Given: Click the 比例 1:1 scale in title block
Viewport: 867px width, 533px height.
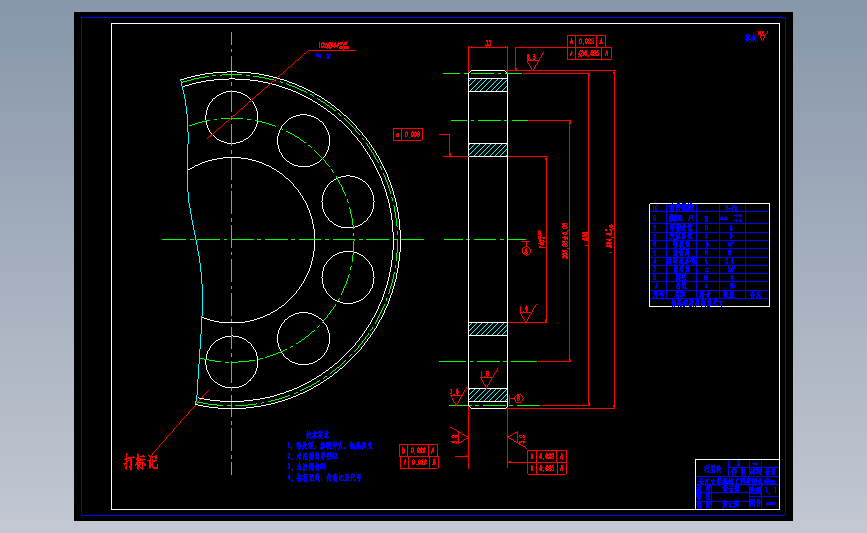Looking at the screenshot, I should point(763,490).
